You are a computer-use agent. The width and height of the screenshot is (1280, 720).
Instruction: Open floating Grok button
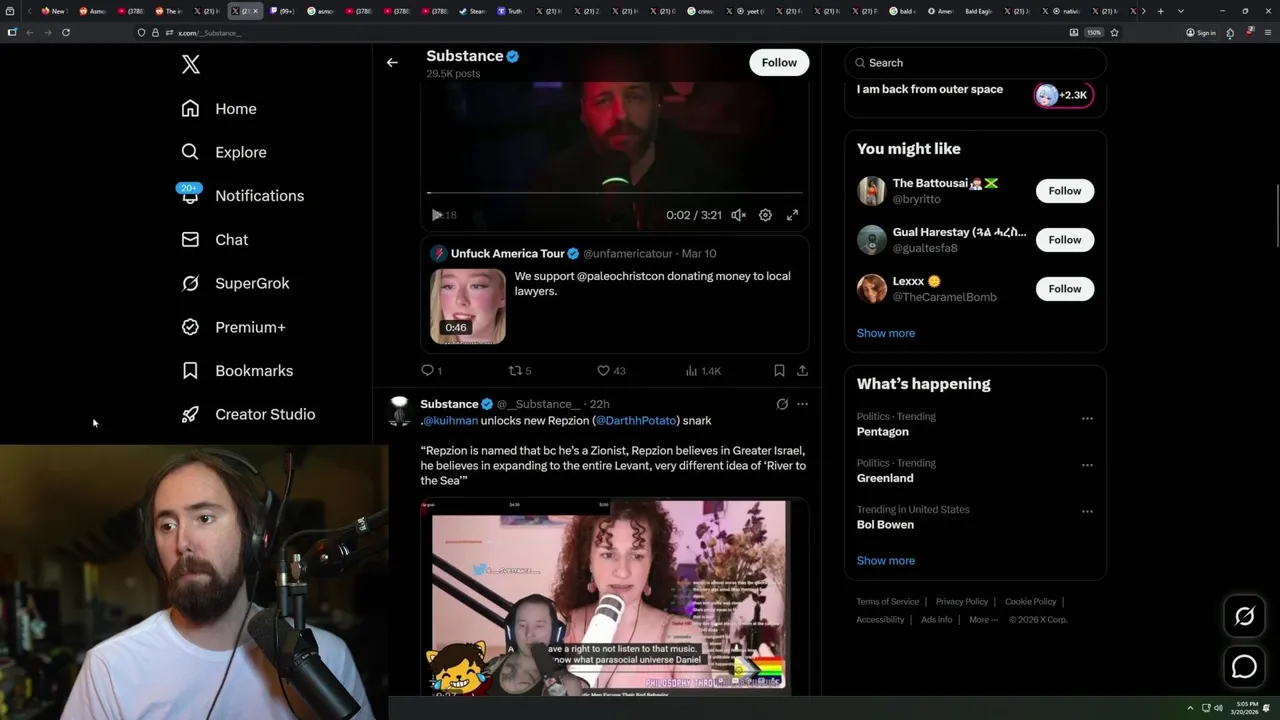pyautogui.click(x=1244, y=617)
